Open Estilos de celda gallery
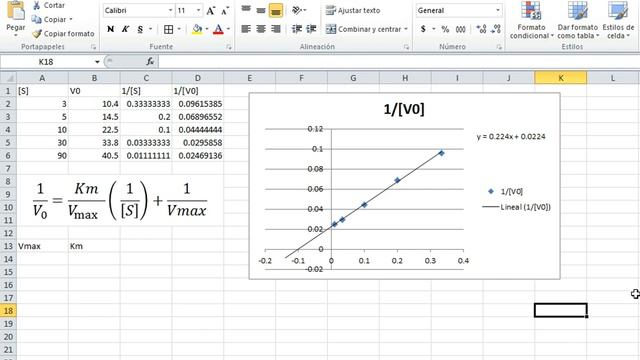Viewport: 640px width, 360px height. click(x=618, y=20)
